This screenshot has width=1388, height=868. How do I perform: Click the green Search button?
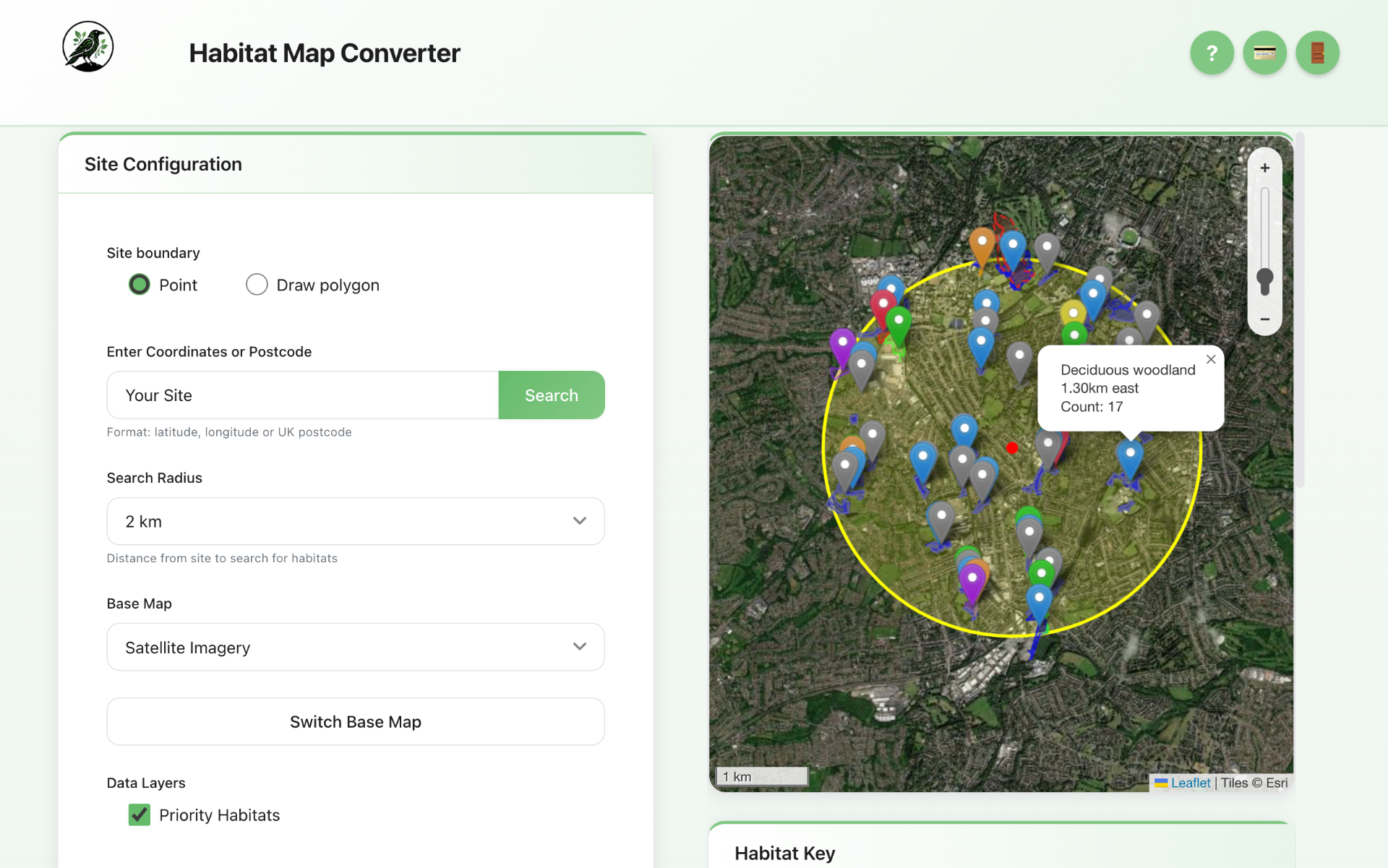[x=552, y=395]
